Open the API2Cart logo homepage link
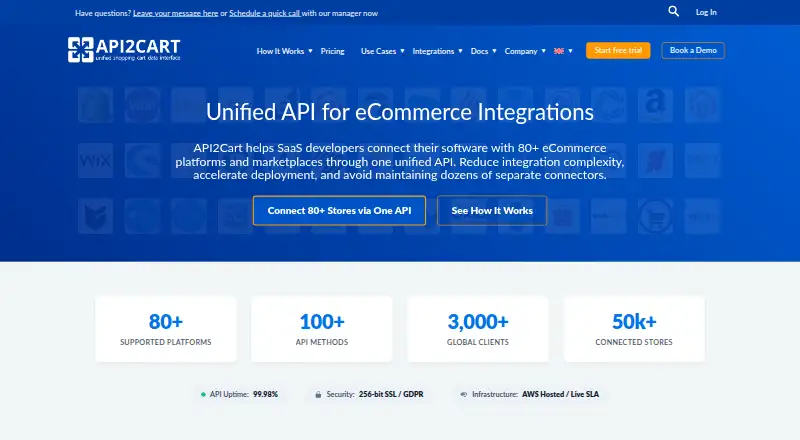 coord(124,50)
